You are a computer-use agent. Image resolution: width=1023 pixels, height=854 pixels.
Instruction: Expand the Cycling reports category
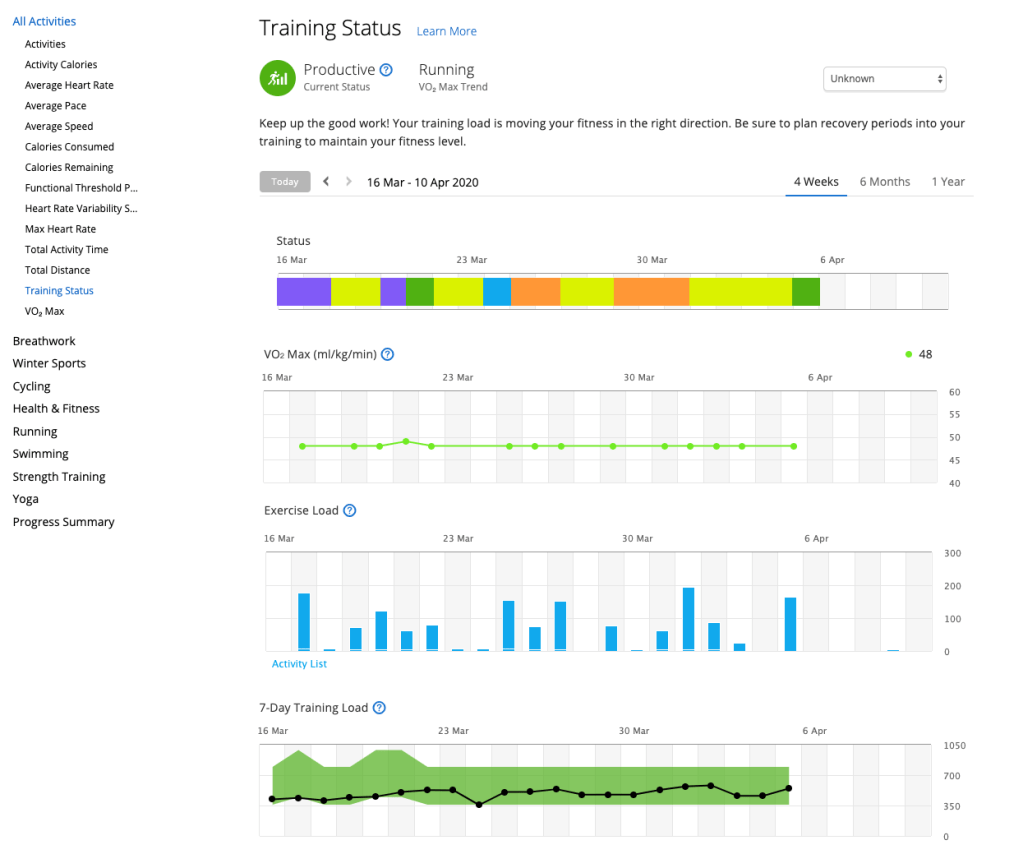tap(32, 386)
